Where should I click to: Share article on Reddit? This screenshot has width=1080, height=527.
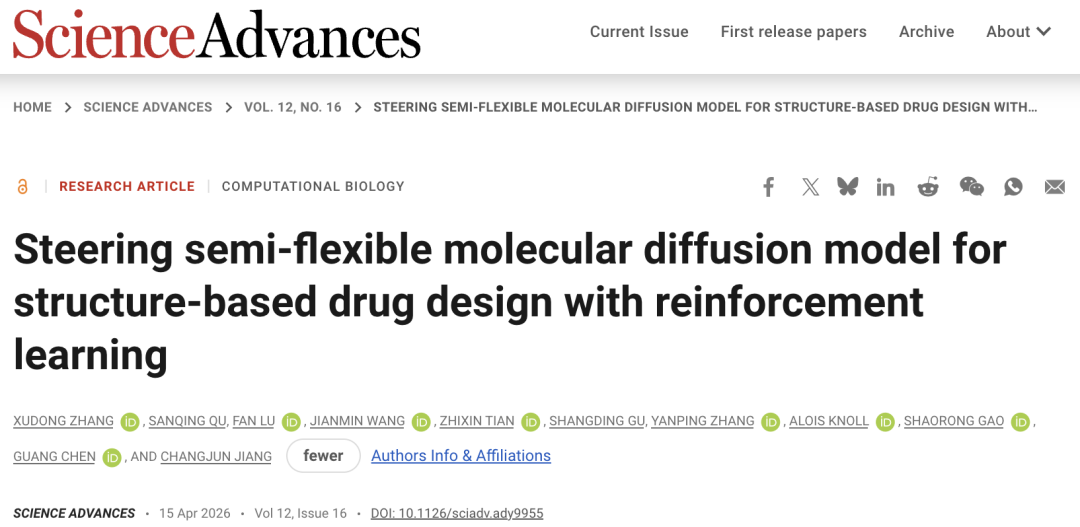click(928, 187)
